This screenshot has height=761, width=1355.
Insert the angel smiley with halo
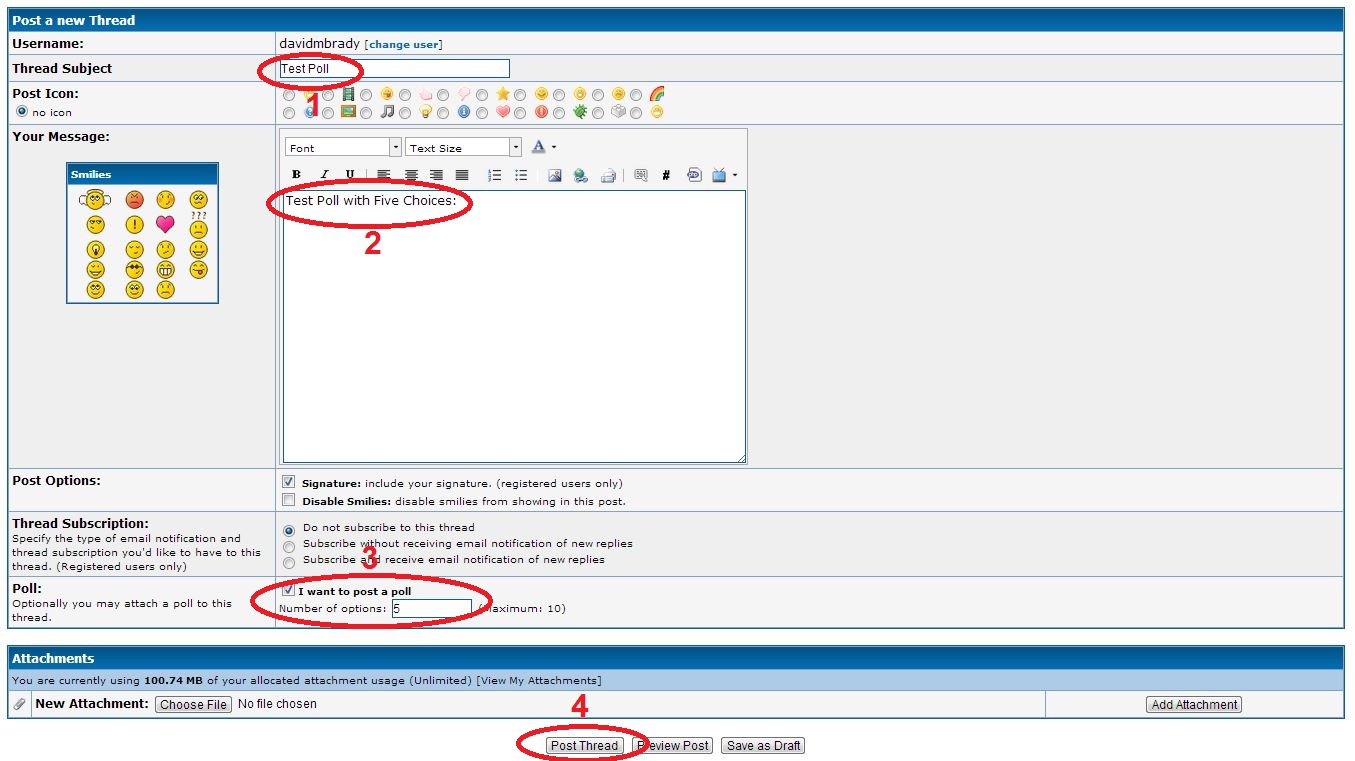coord(95,200)
